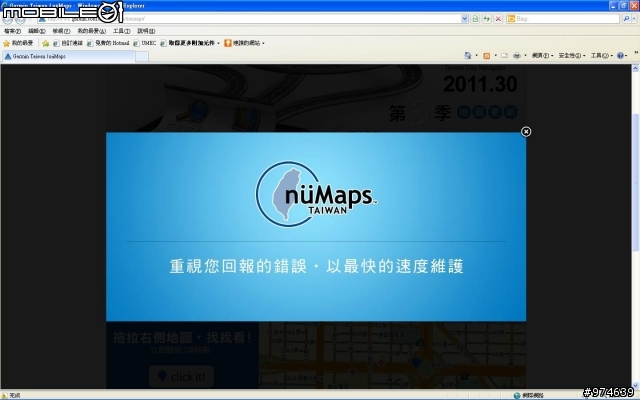Expand the address bar history dropdown

pyautogui.click(x=464, y=19)
